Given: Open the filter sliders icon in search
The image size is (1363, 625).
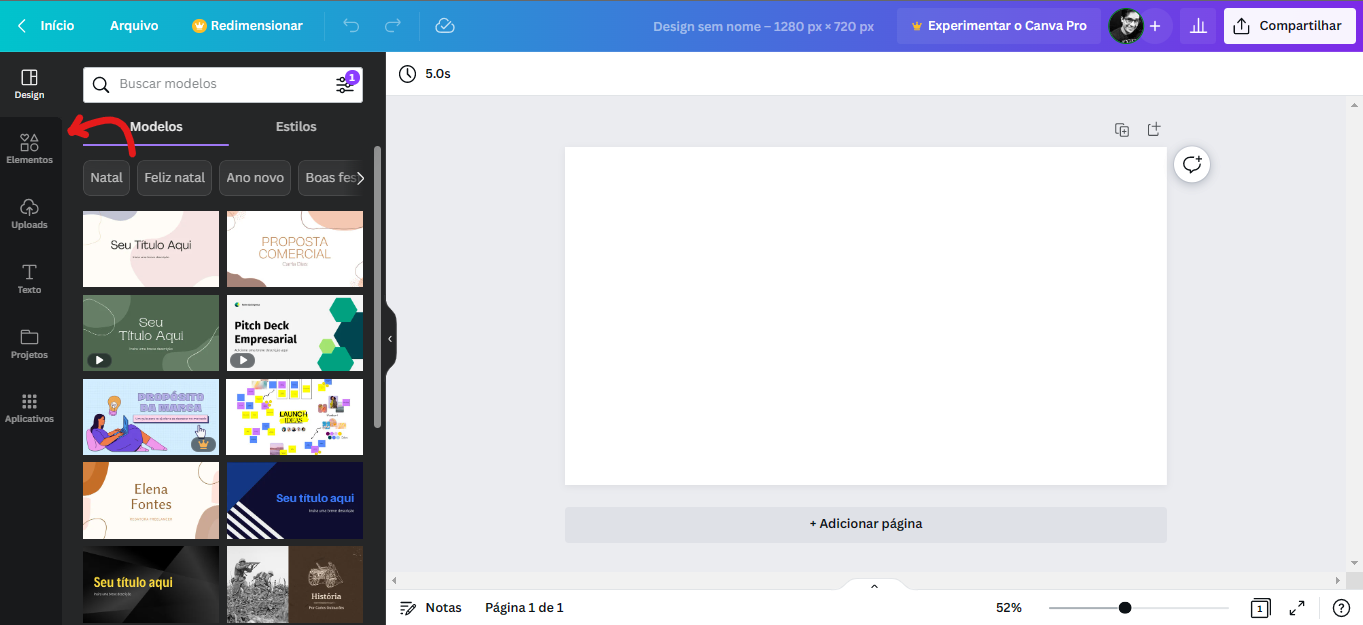Looking at the screenshot, I should click(x=345, y=85).
